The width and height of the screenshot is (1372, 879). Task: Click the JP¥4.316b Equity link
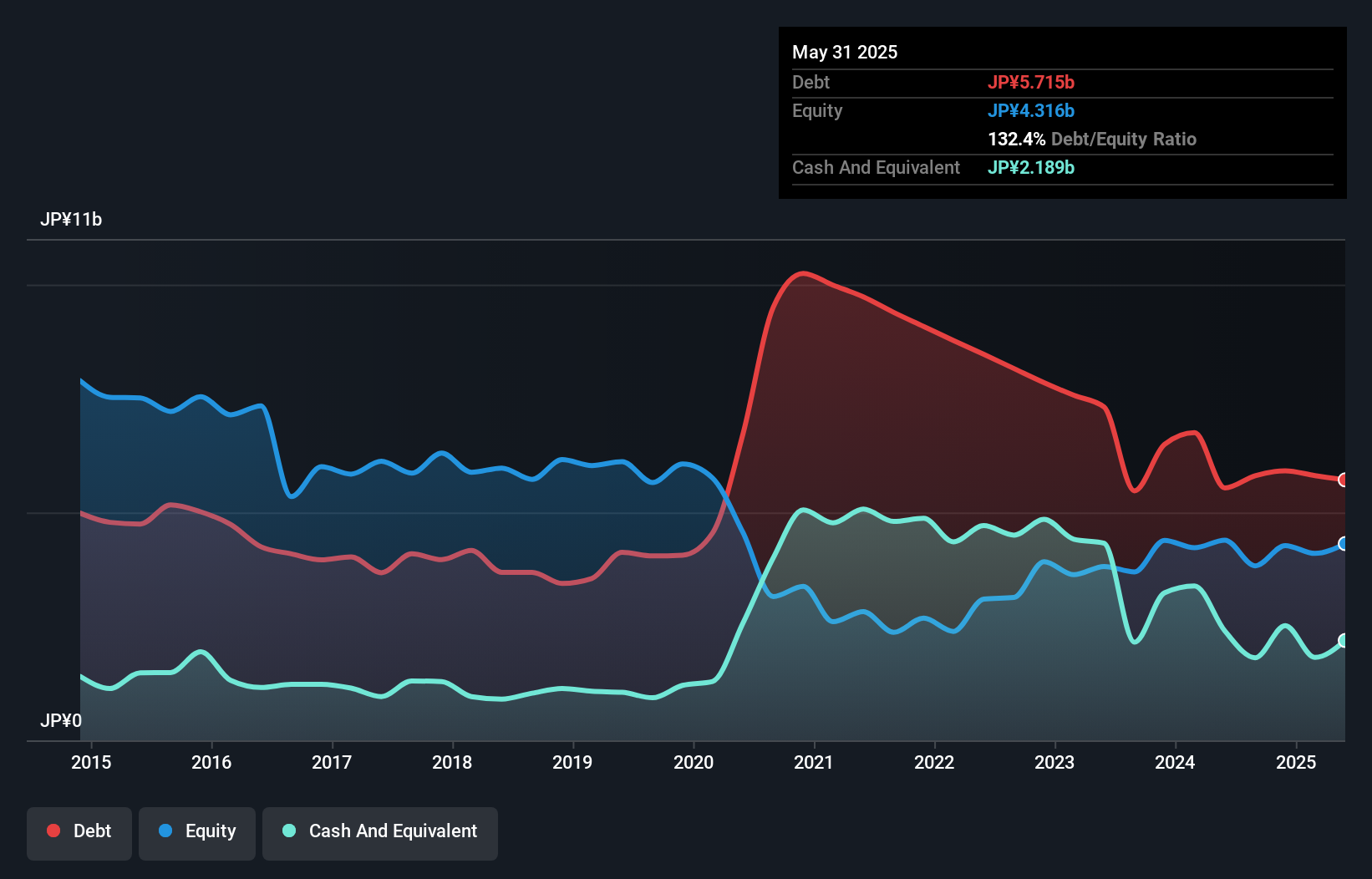coord(1032,110)
